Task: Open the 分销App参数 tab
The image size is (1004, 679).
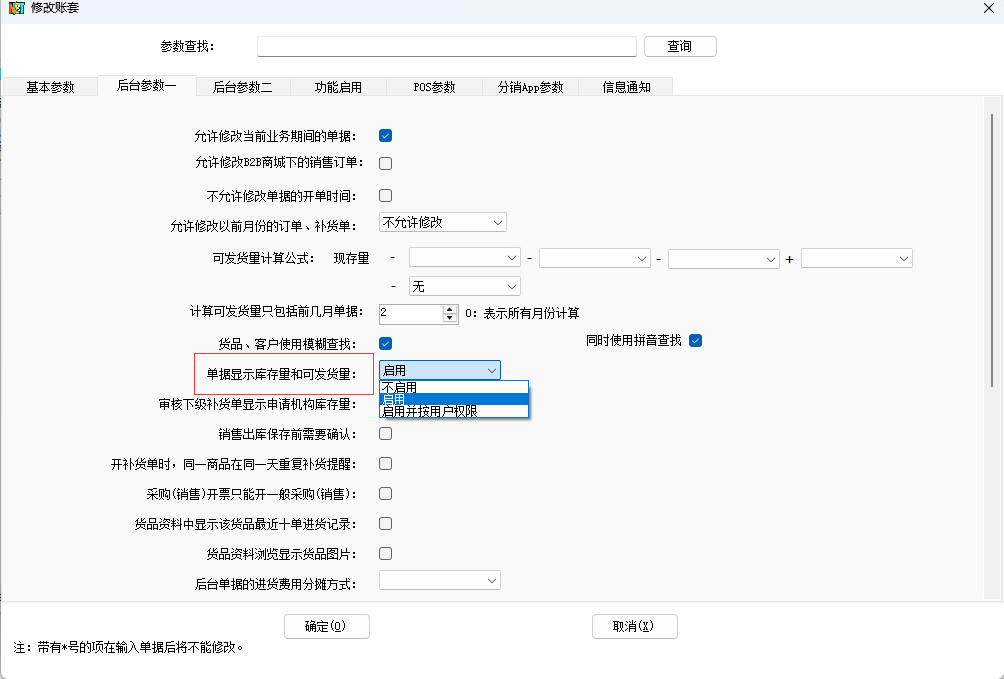Action: (530, 87)
